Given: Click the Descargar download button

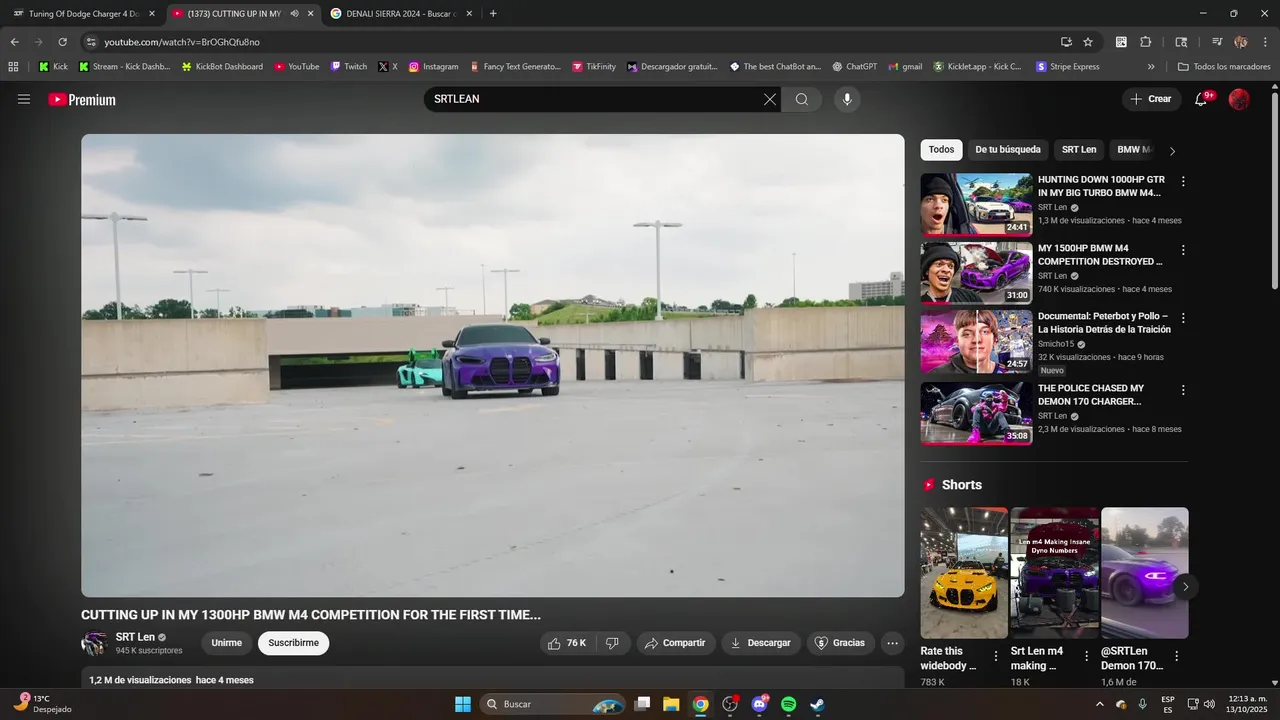Looking at the screenshot, I should click(761, 643).
